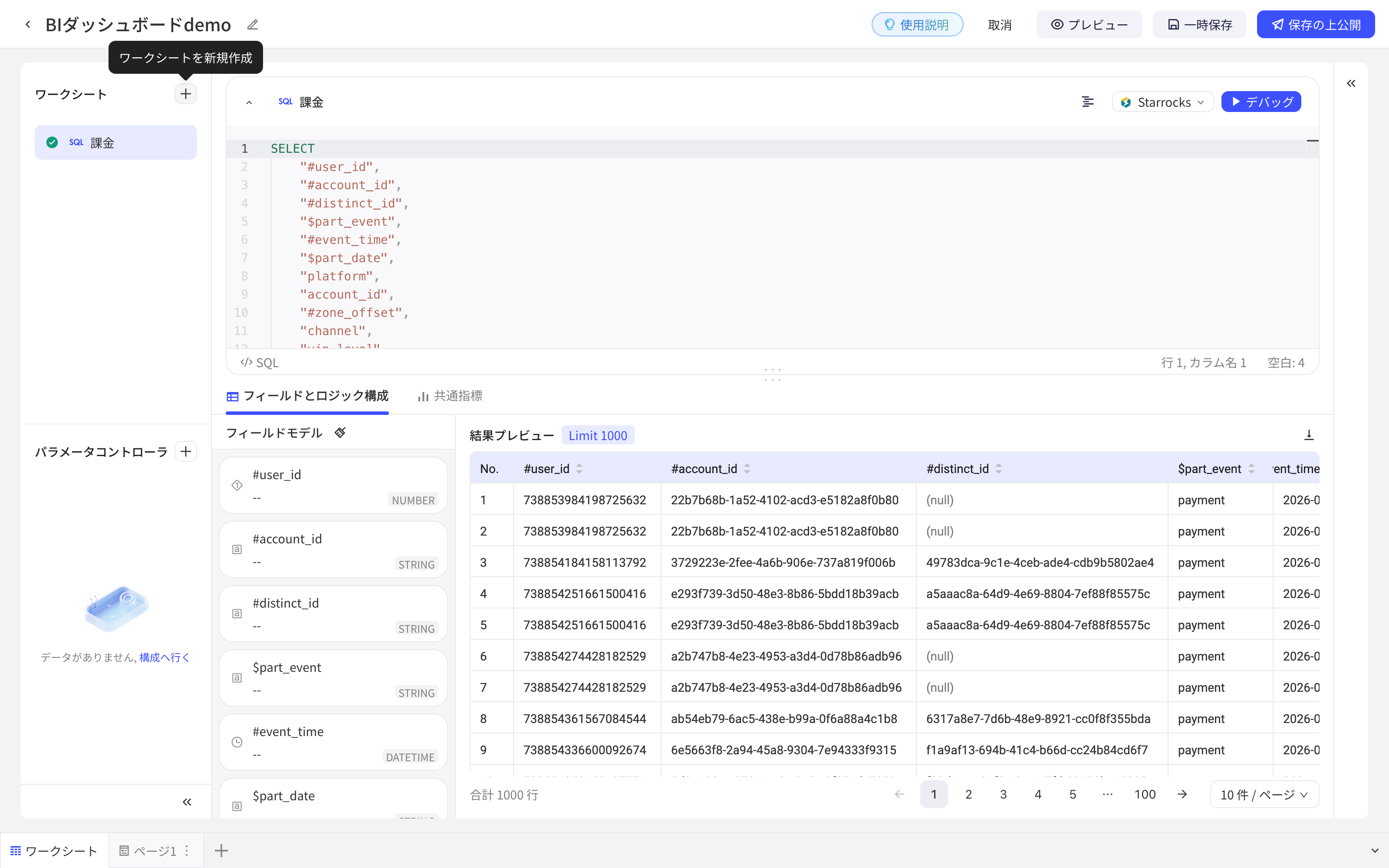The image size is (1389, 868).
Task: Sort by #distinct_id column
Action: [x=999, y=469]
